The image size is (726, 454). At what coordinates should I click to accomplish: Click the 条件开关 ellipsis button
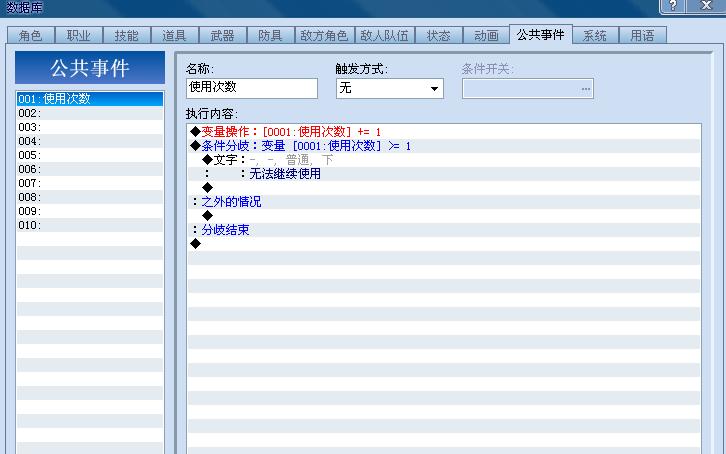tap(586, 88)
